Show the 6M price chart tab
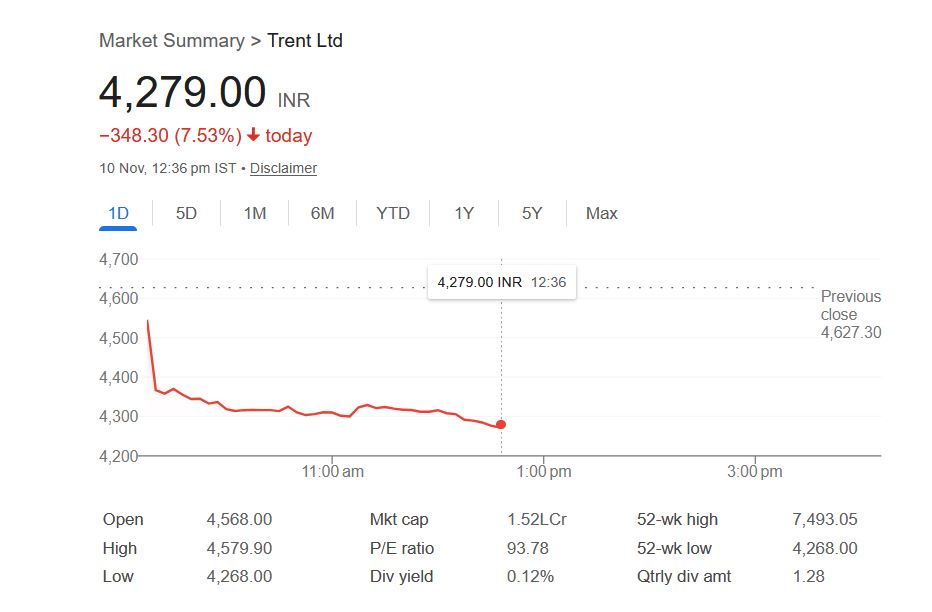This screenshot has width=932, height=612. tap(322, 213)
